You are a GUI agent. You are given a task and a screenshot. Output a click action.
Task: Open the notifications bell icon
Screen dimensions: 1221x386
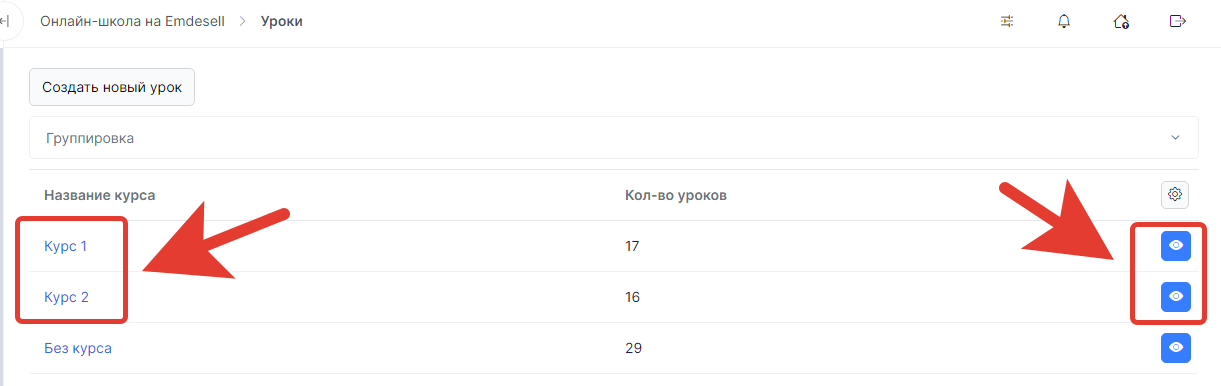tap(1064, 21)
